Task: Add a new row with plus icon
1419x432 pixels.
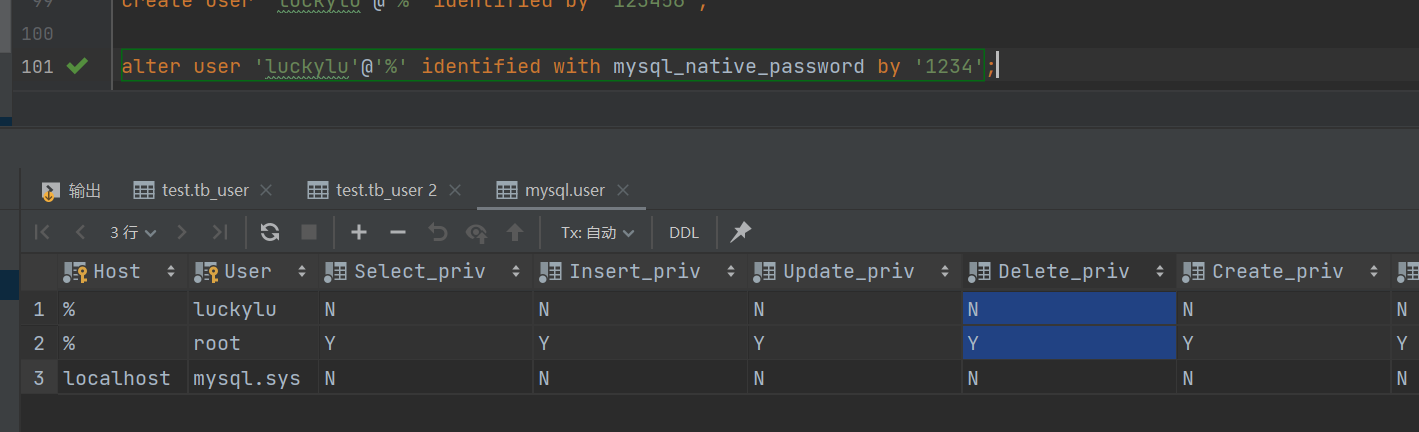Action: (x=359, y=232)
